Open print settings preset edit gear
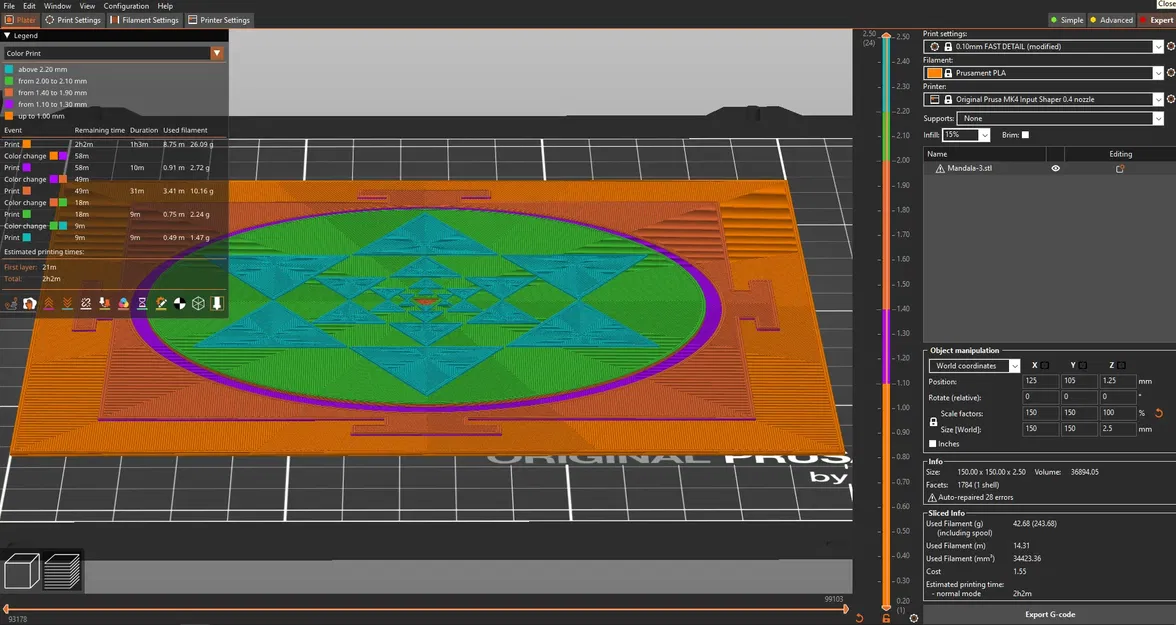Image resolution: width=1176 pixels, height=625 pixels. [x=1171, y=47]
